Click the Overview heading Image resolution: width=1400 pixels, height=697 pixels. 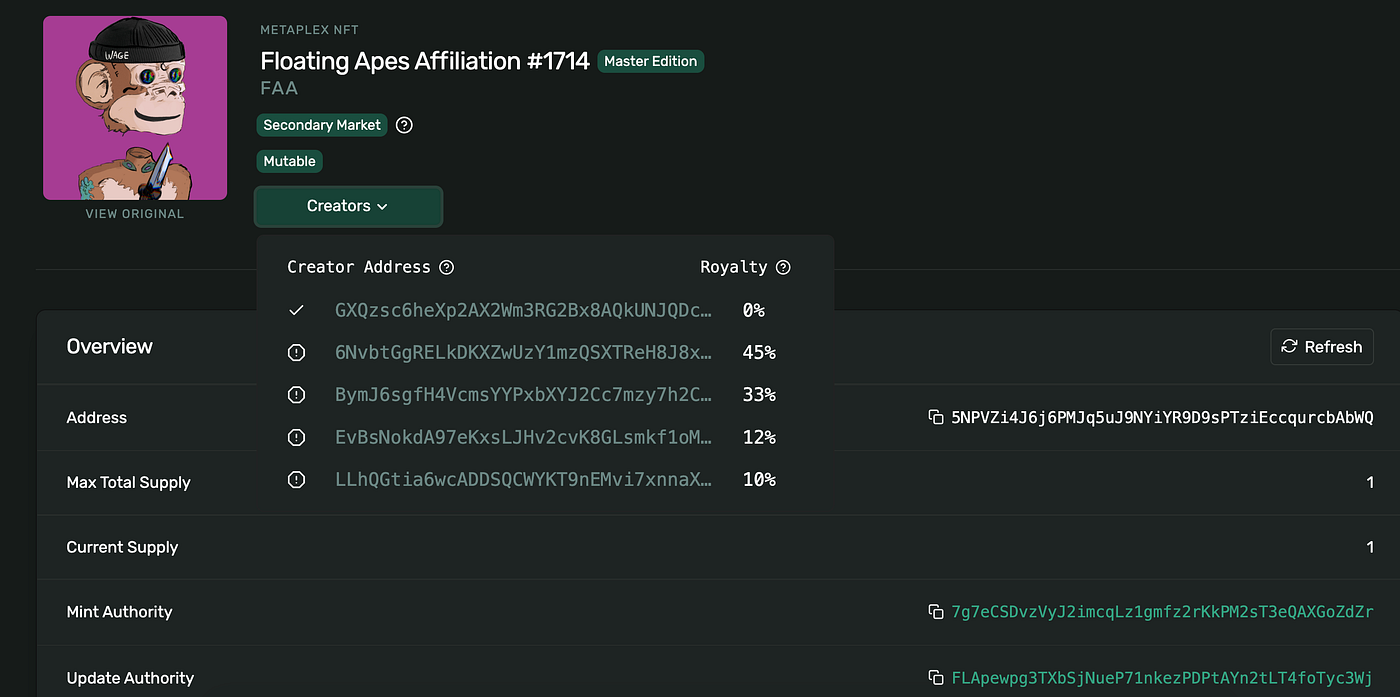point(110,346)
